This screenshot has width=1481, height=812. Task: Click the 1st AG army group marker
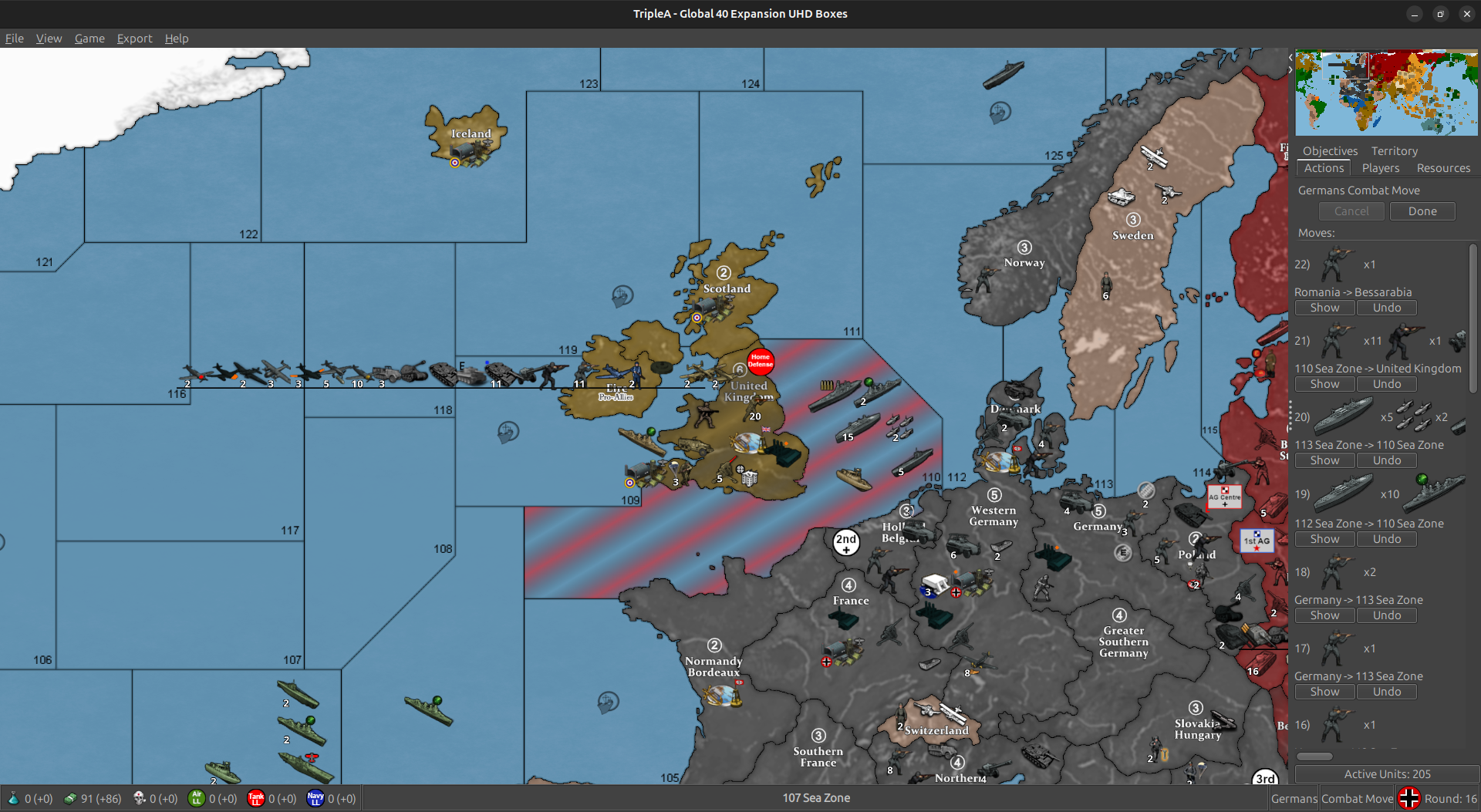tap(1256, 541)
